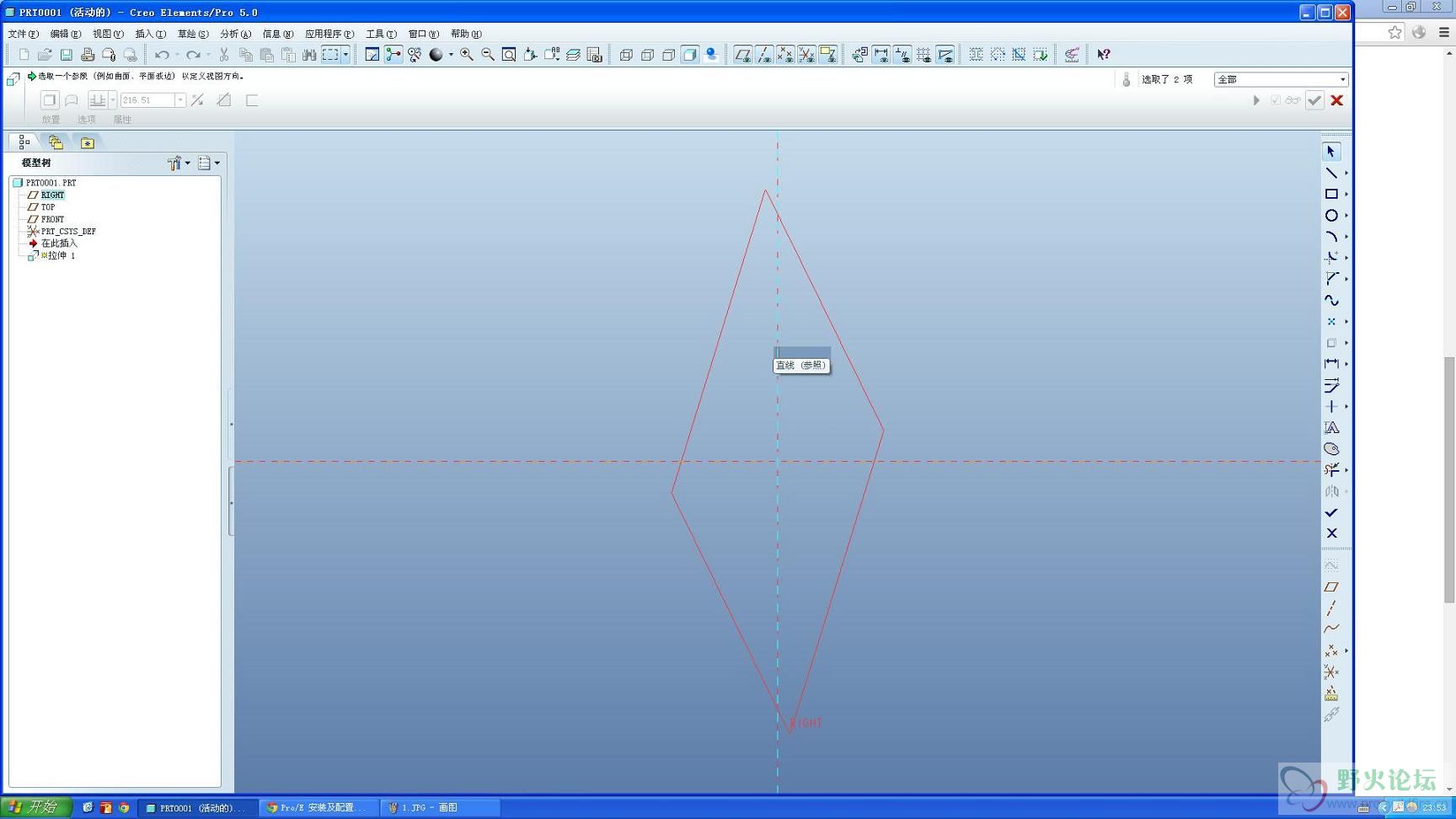Open the depth value 216.51 dropdown
This screenshot has width=1456, height=819.
tap(179, 100)
